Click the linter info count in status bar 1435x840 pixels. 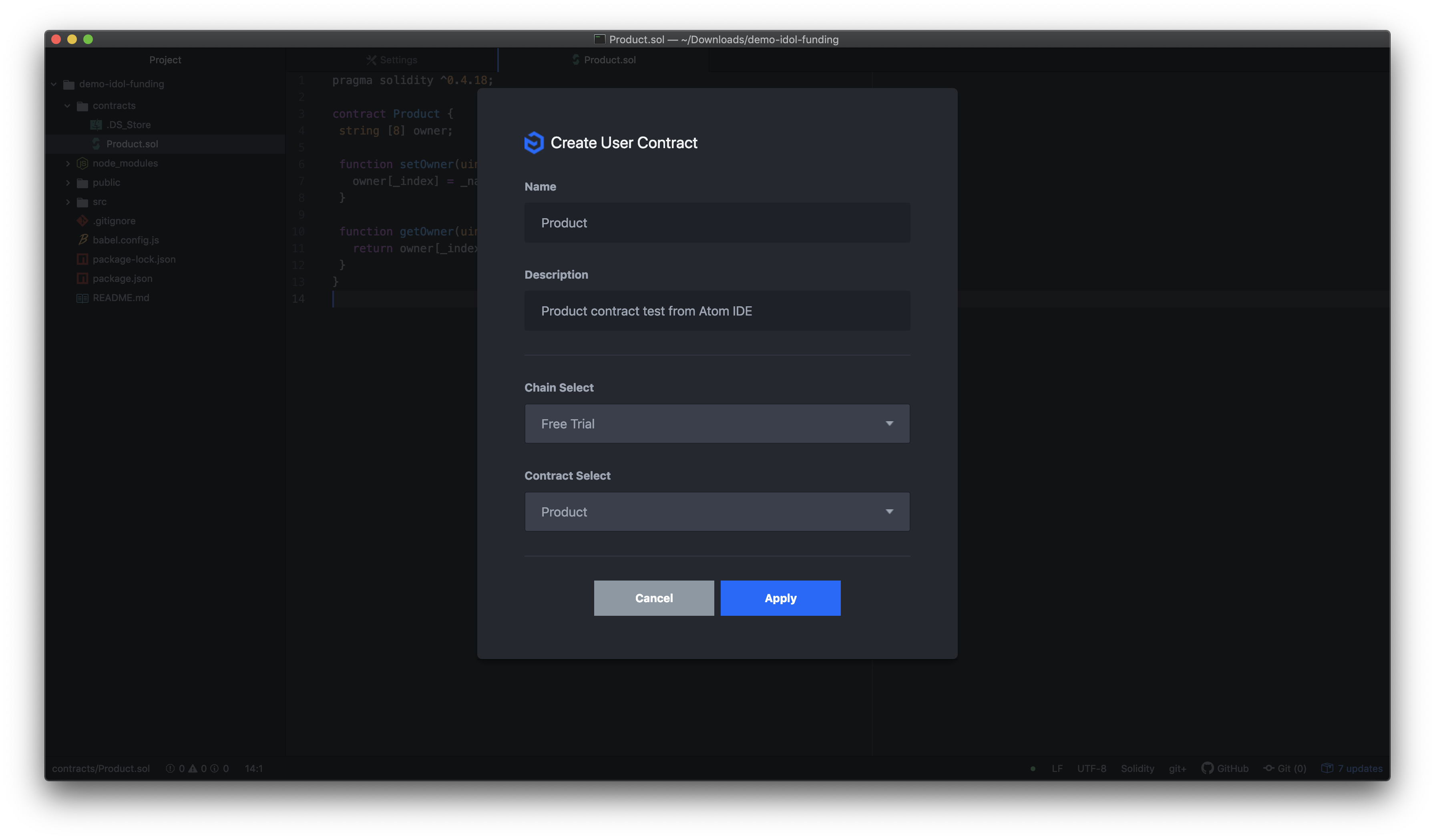tap(220, 768)
